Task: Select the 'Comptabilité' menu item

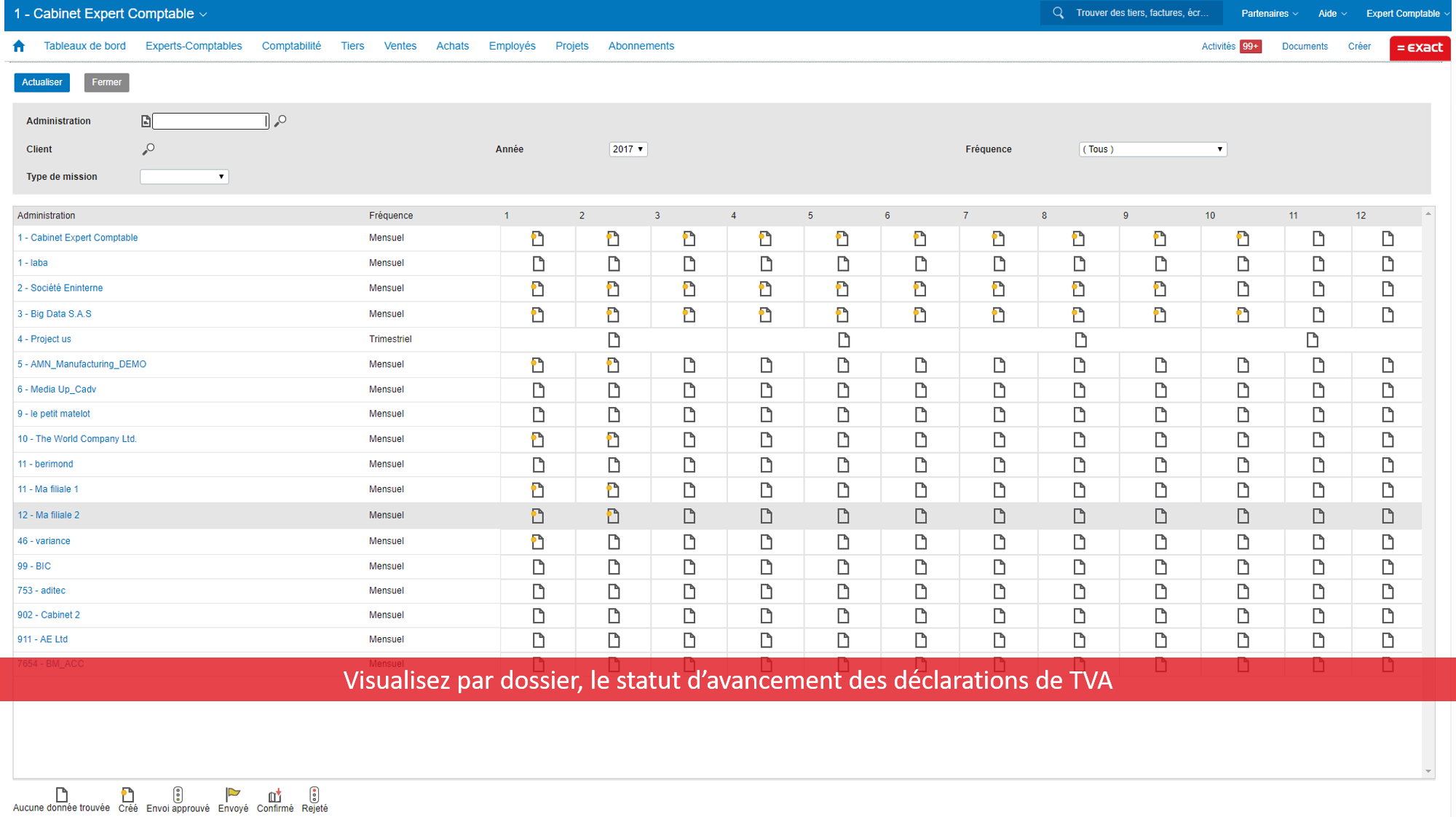Action: click(x=292, y=46)
